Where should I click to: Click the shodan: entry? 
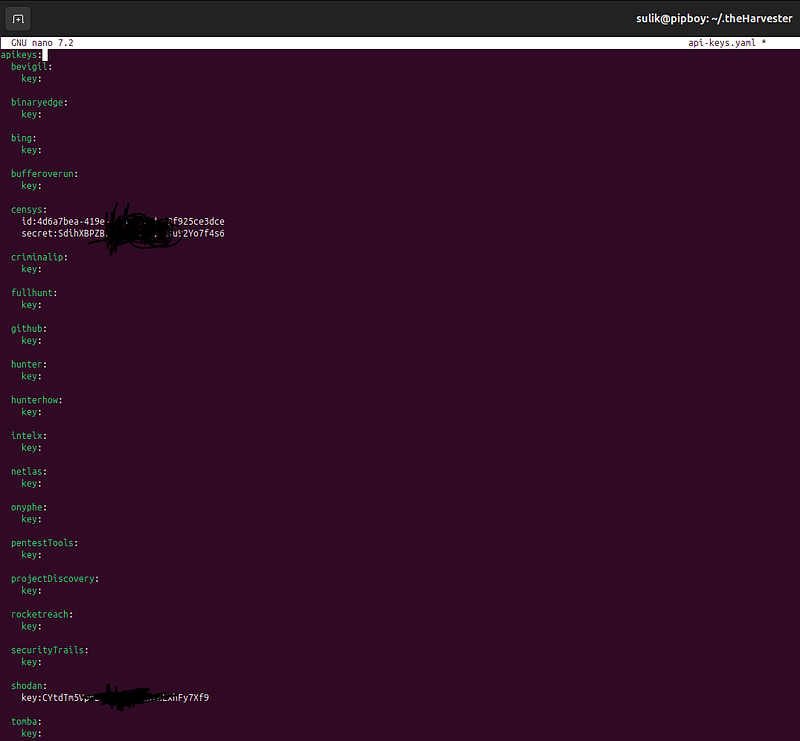pyautogui.click(x=29, y=685)
